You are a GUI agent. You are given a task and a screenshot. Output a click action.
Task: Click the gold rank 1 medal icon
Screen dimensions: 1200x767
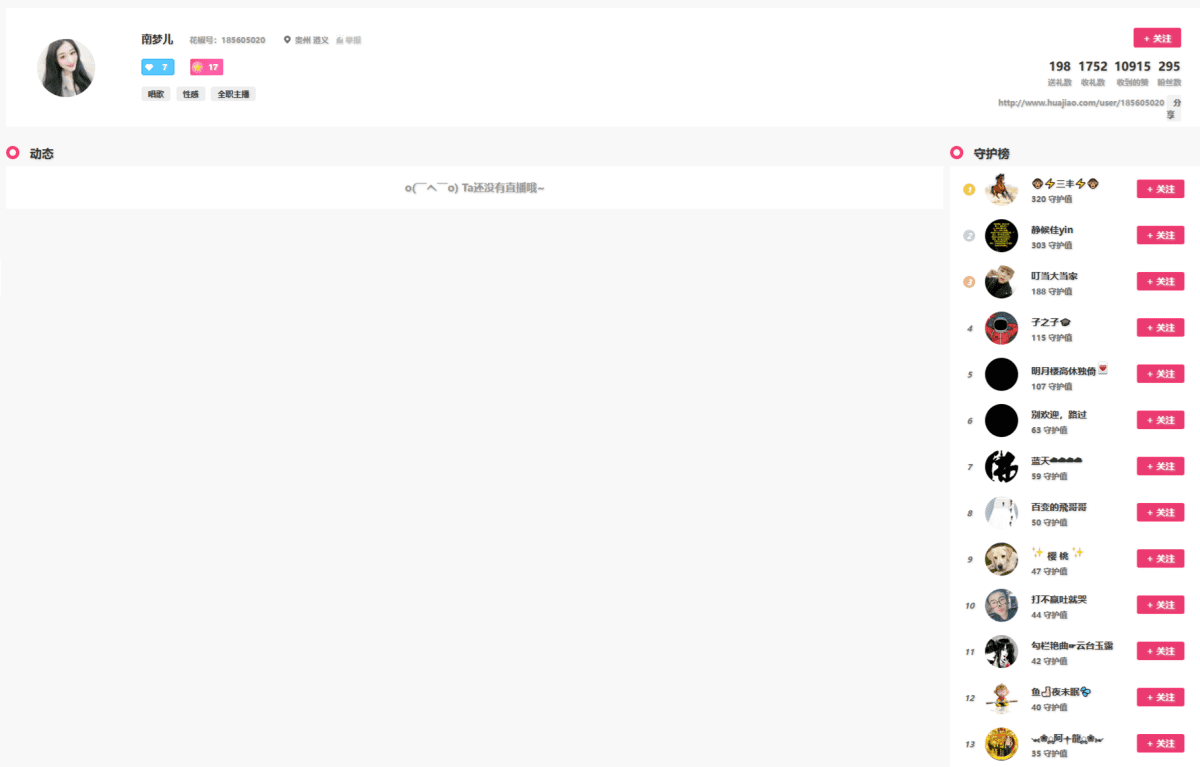click(x=968, y=190)
